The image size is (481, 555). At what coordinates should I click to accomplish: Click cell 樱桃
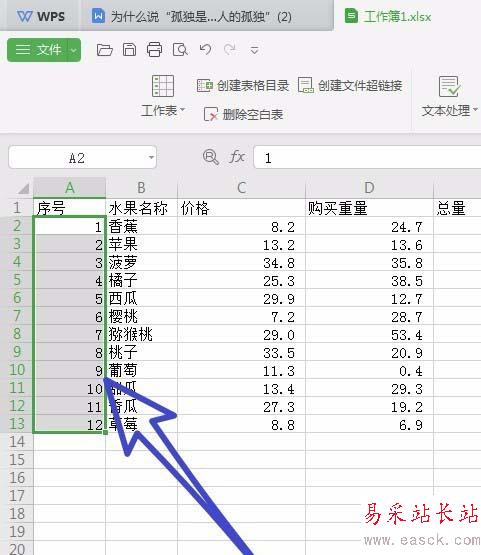click(141, 316)
